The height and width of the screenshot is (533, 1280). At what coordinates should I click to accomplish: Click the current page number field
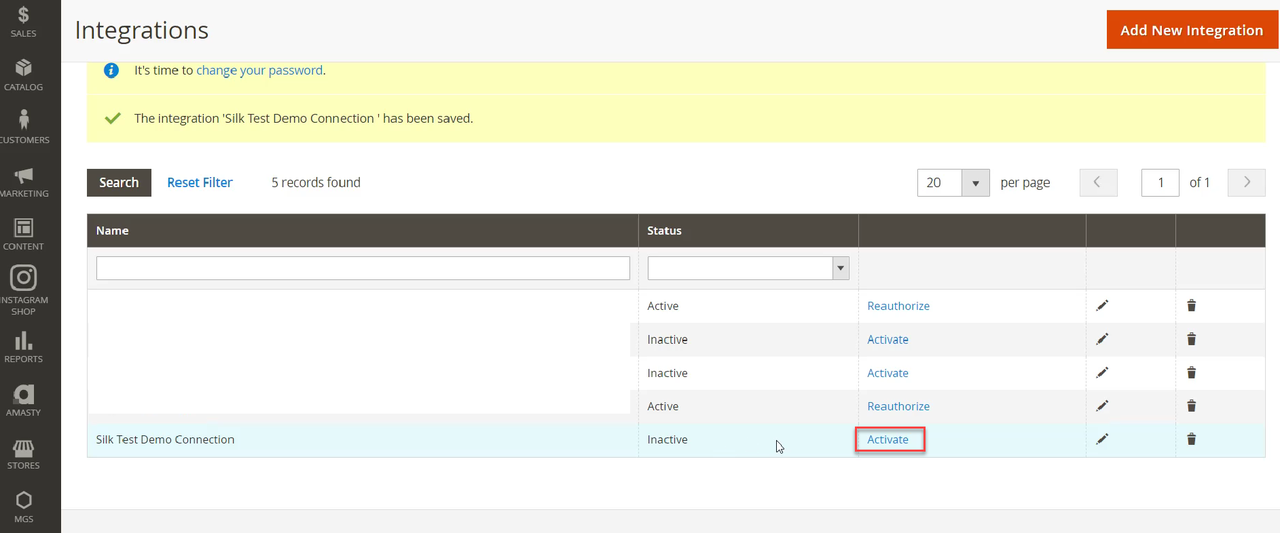click(x=1160, y=183)
